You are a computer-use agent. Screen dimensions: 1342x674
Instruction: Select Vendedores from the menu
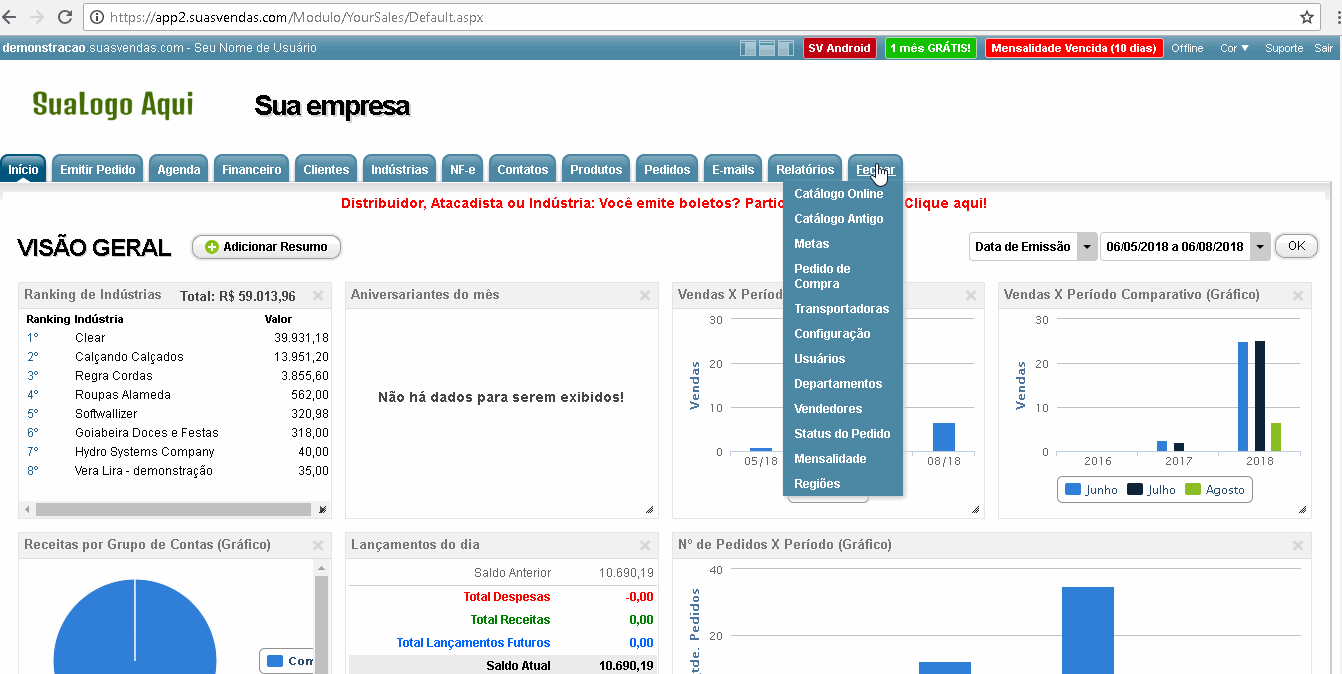pos(843,409)
